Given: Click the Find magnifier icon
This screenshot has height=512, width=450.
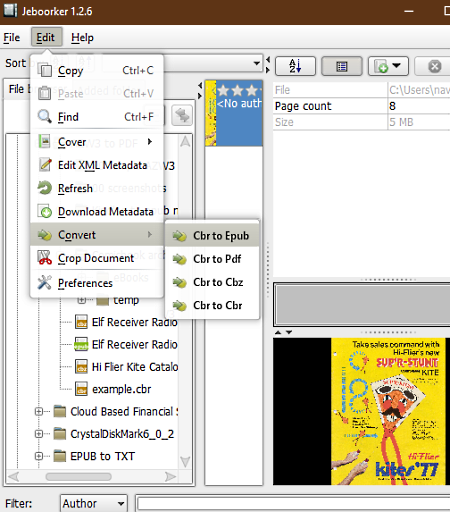Looking at the screenshot, I should pyautogui.click(x=44, y=117).
